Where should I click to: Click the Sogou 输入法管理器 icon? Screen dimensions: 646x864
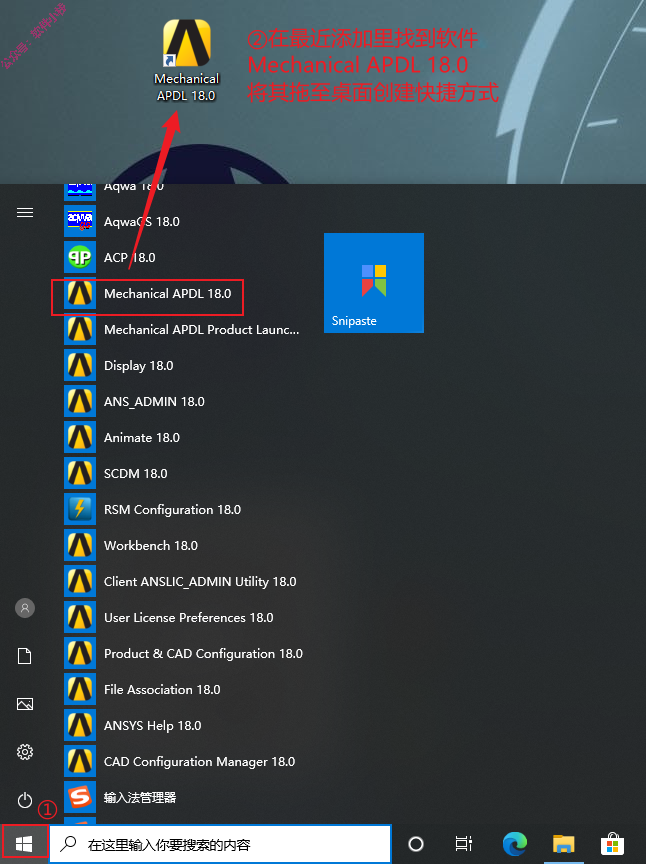(x=80, y=797)
